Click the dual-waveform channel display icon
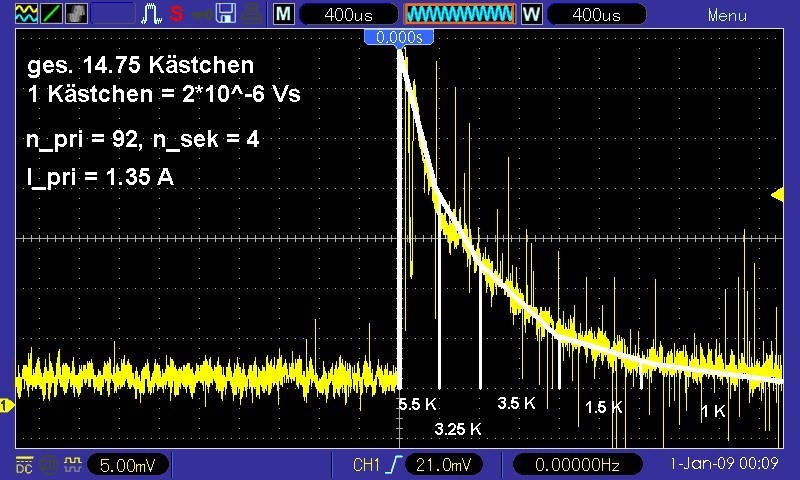The image size is (800, 480). tap(26, 14)
